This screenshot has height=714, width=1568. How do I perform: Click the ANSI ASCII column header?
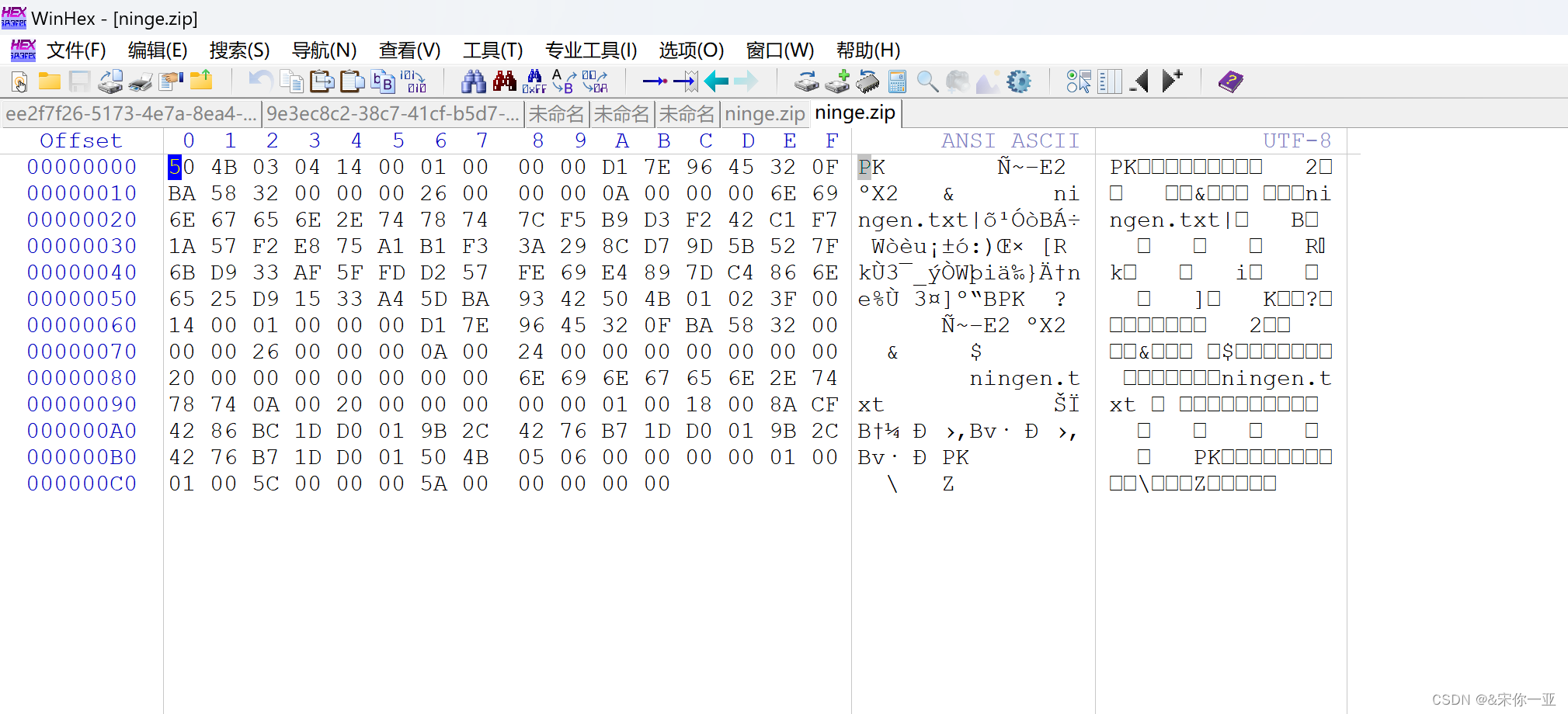(1010, 140)
